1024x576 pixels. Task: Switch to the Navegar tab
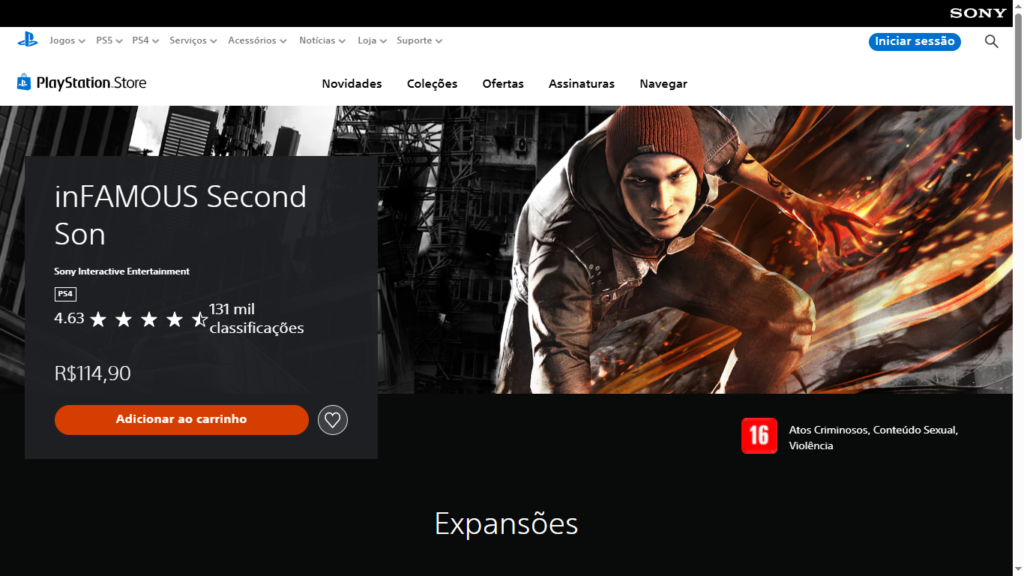pyautogui.click(x=663, y=84)
